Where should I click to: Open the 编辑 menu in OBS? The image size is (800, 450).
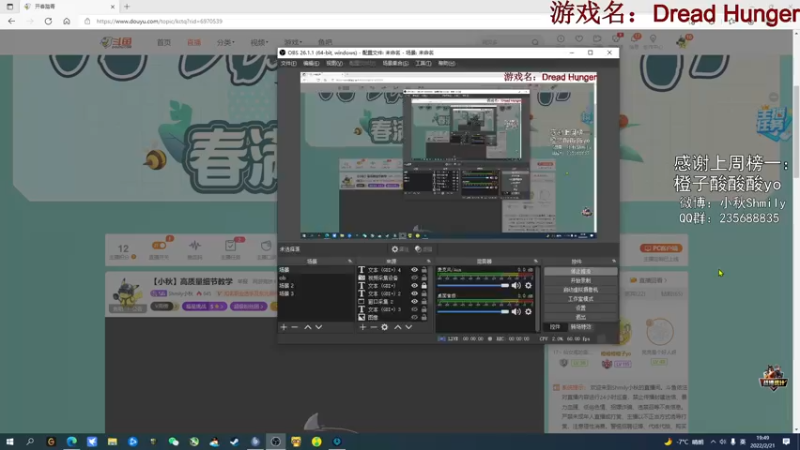pos(311,63)
